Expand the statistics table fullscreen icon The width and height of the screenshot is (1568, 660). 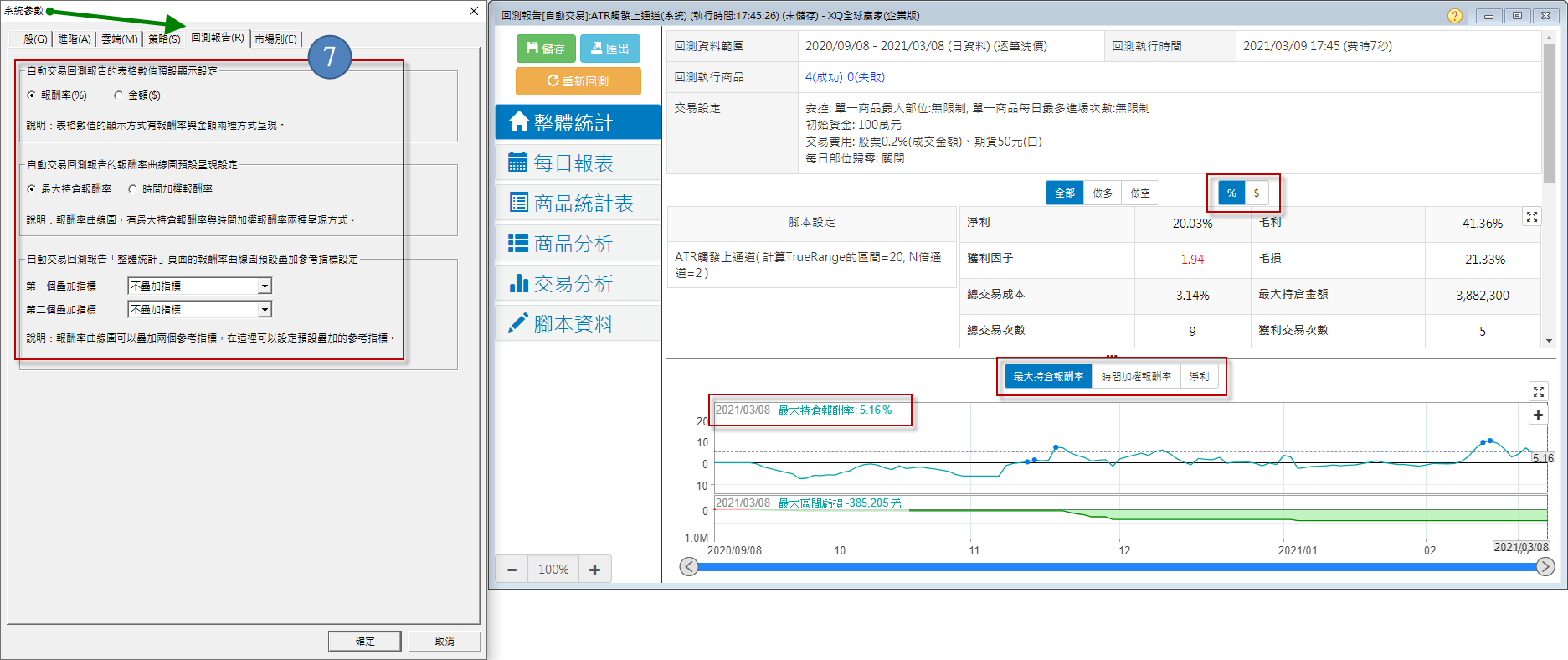coord(1532,217)
